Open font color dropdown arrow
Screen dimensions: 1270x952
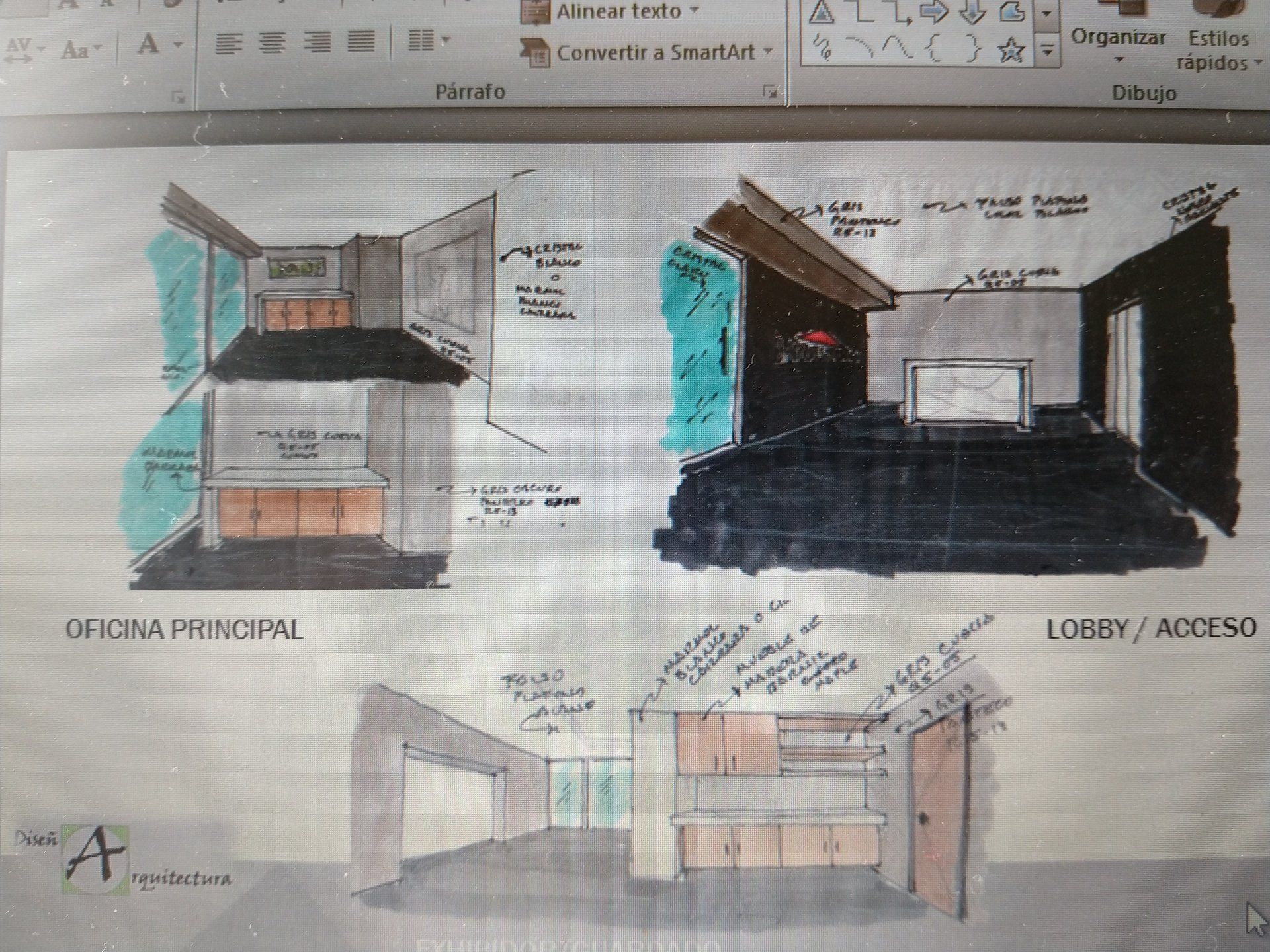pyautogui.click(x=178, y=45)
